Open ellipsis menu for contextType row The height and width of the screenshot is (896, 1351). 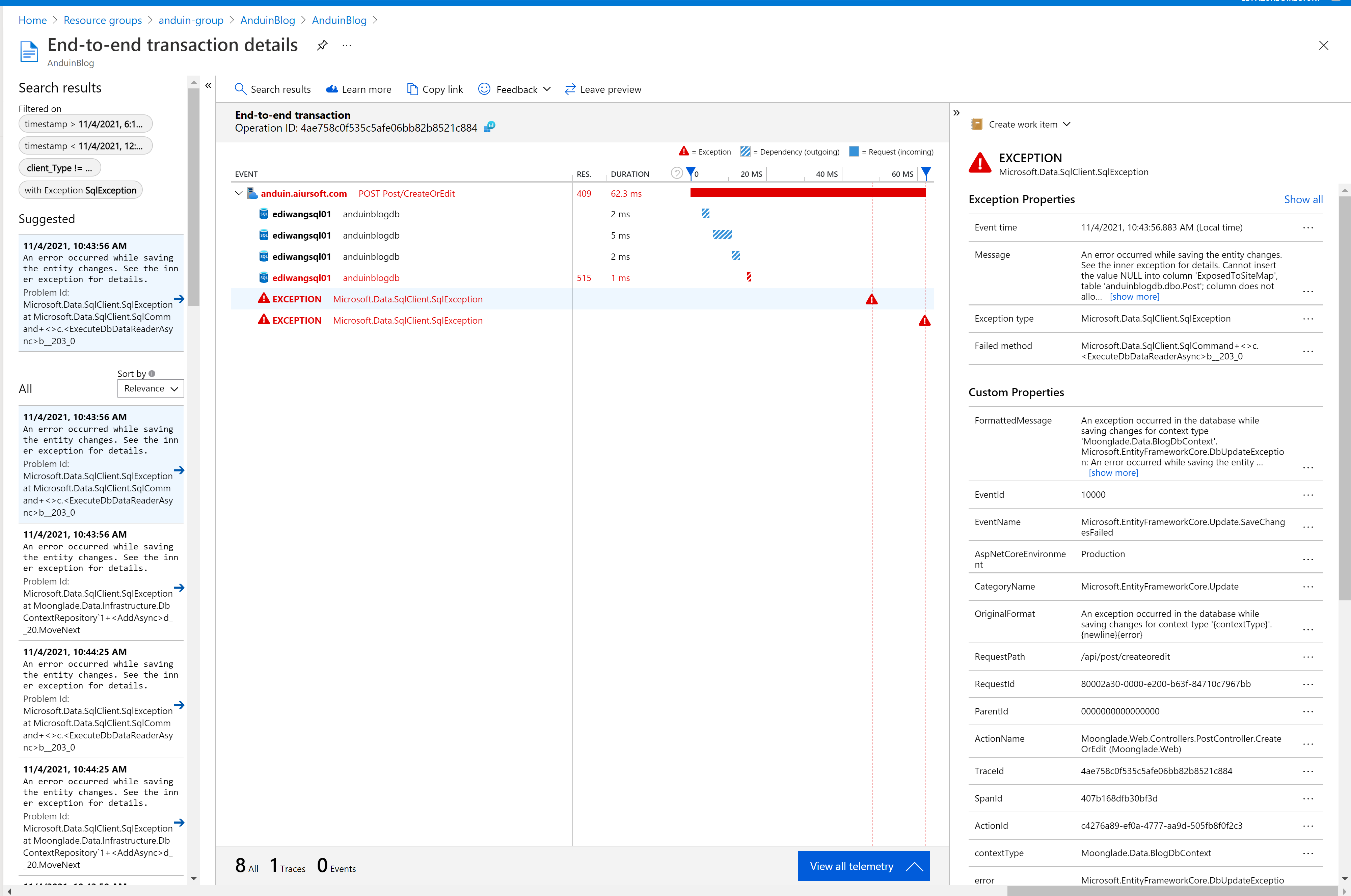click(x=1308, y=853)
